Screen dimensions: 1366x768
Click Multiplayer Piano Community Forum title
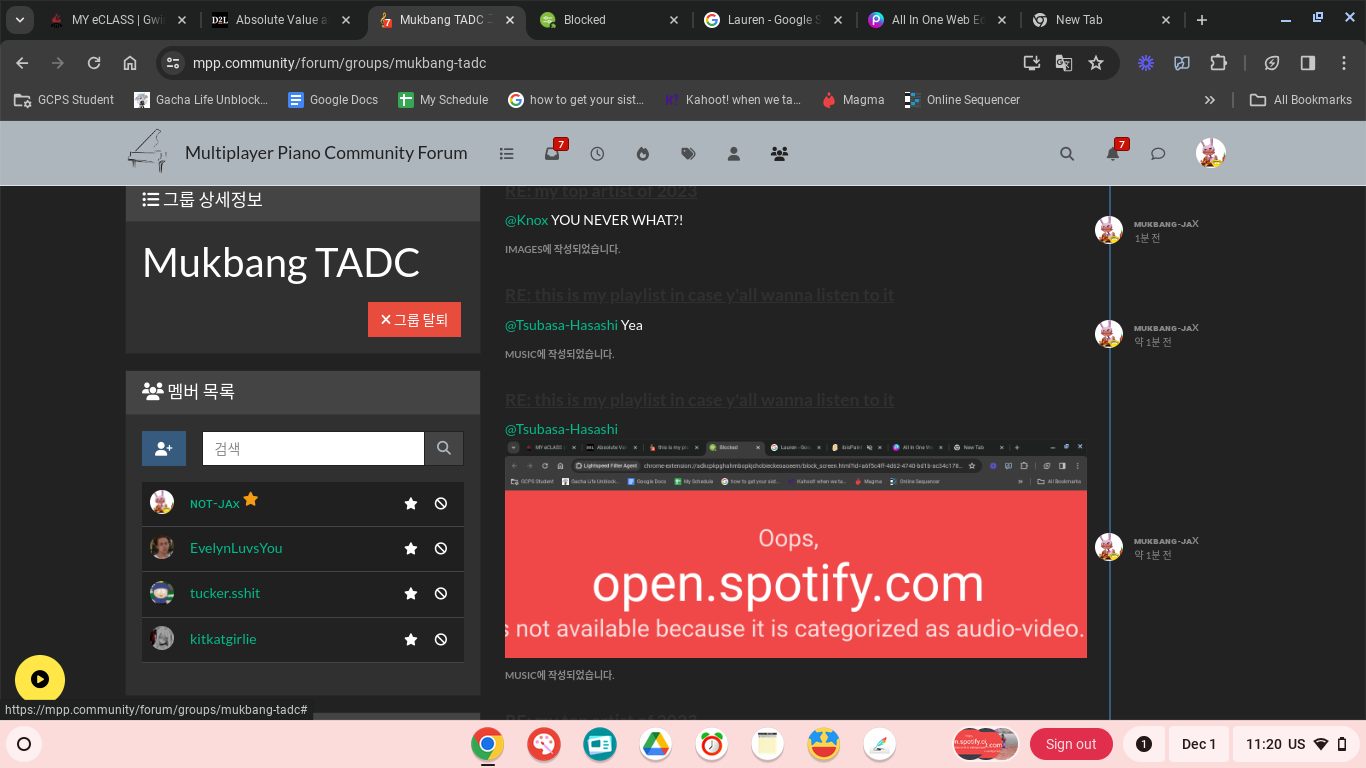(x=326, y=153)
